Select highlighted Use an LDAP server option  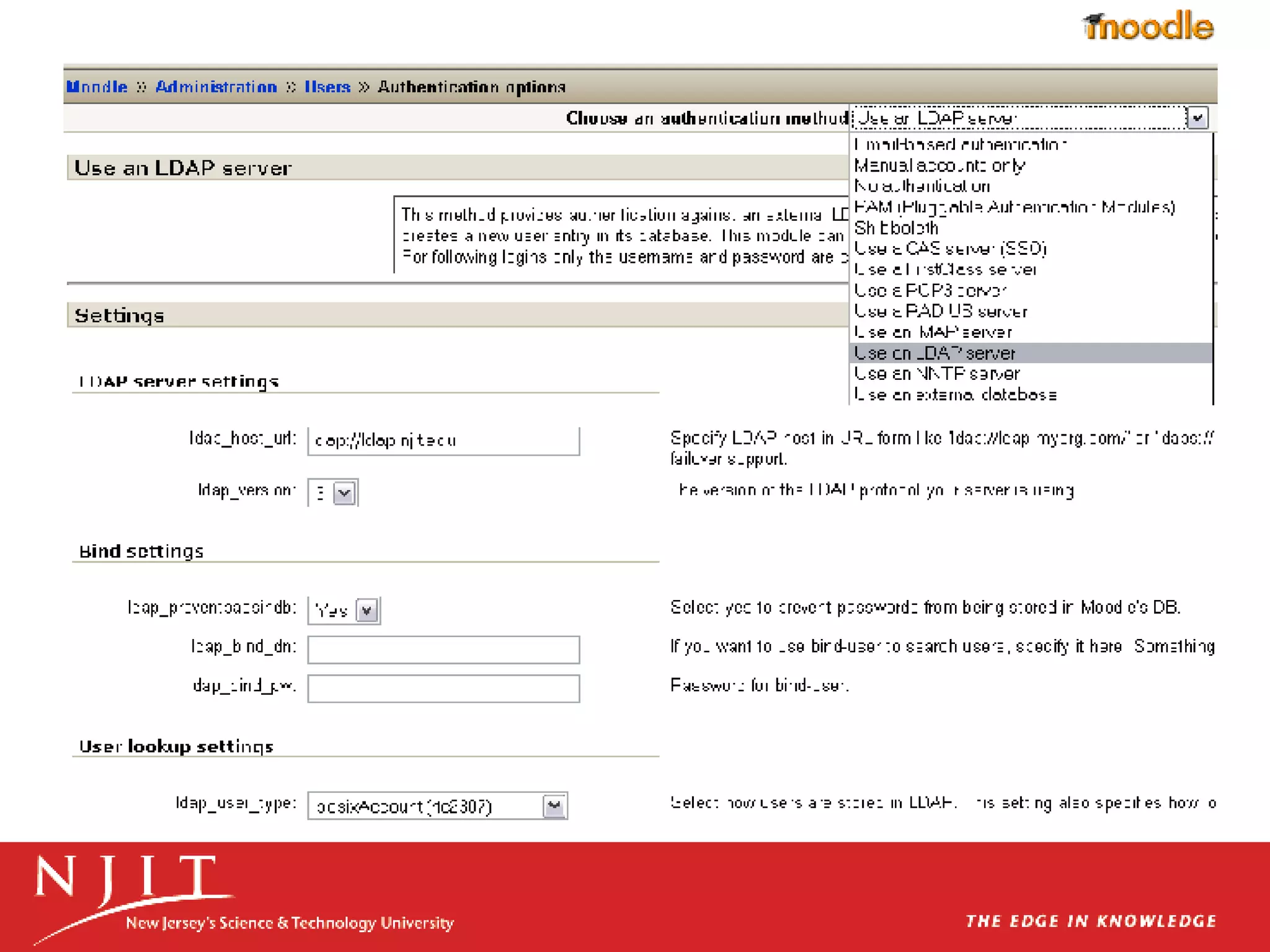click(1031, 353)
